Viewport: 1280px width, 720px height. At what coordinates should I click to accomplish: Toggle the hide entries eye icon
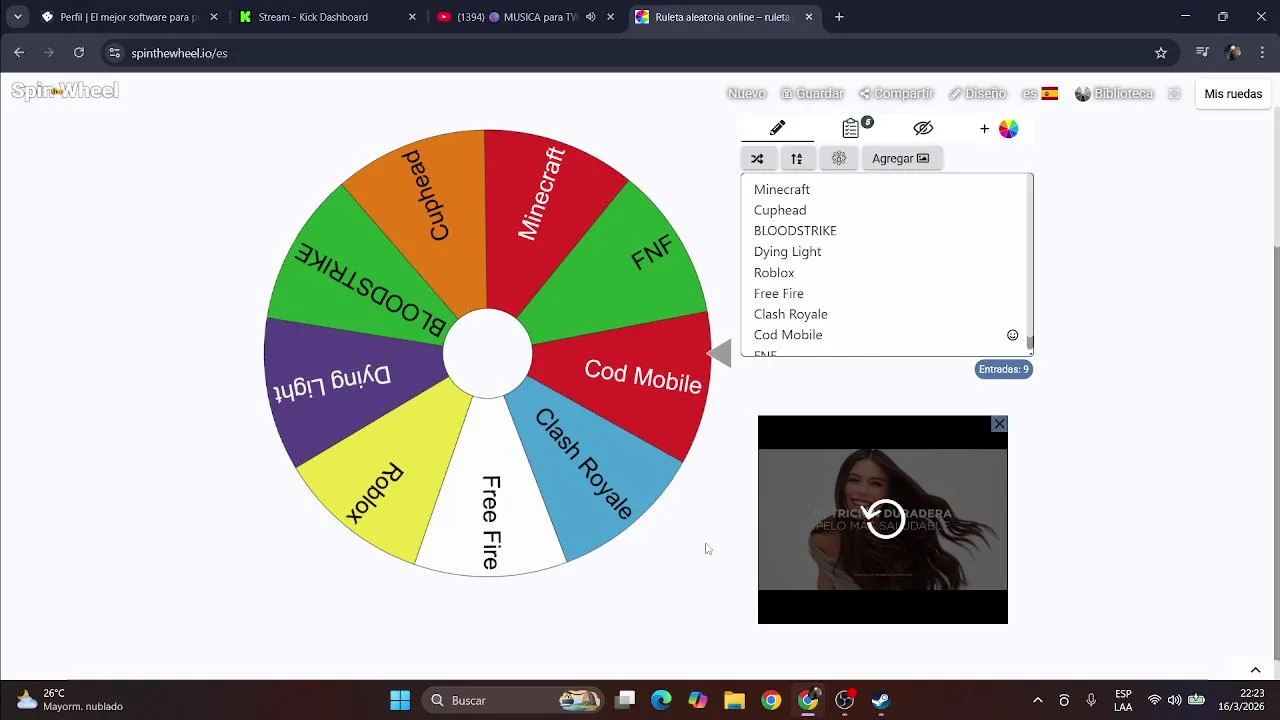pyautogui.click(x=923, y=128)
